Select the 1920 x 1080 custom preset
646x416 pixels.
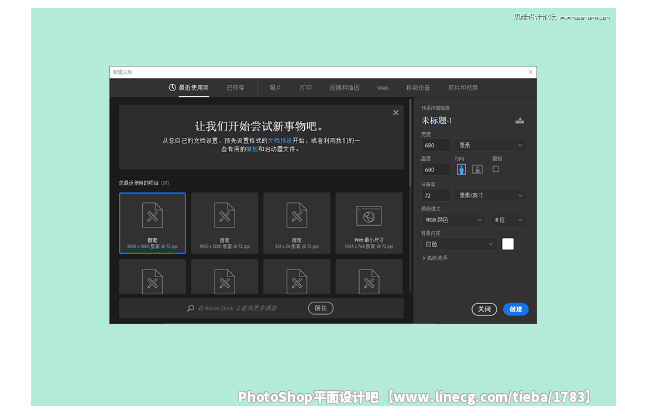[x=152, y=223]
